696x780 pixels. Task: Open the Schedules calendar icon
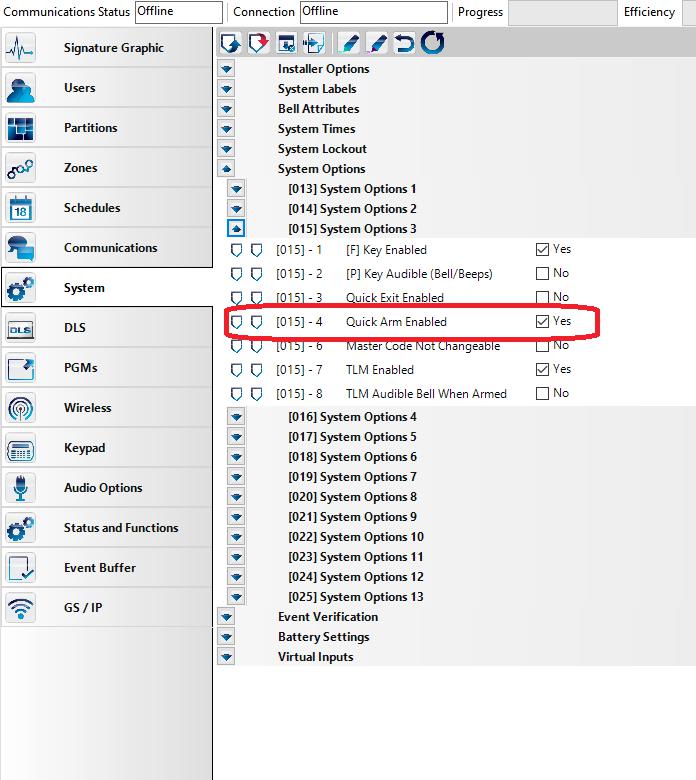click(21, 208)
